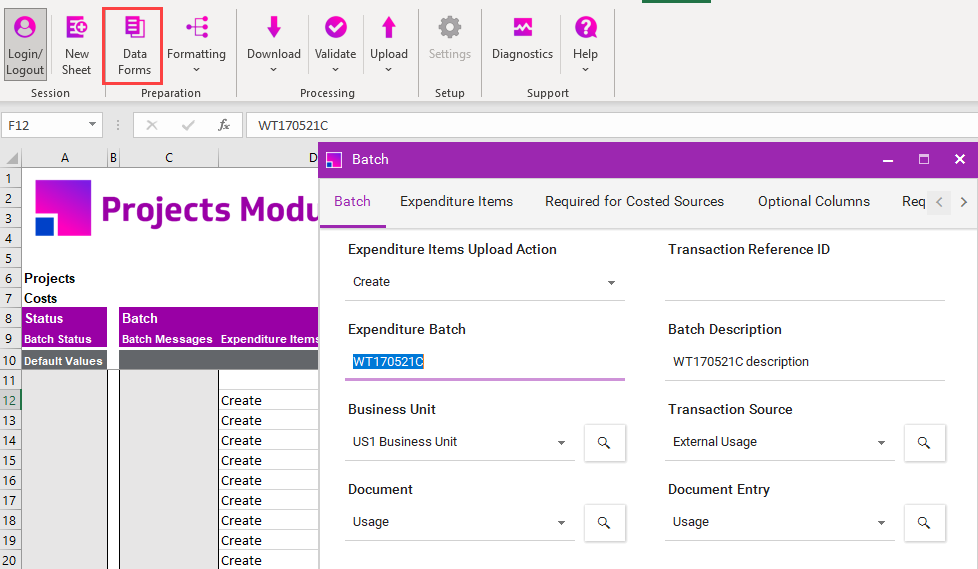978x569 pixels.
Task: Click the Batch Description input field
Action: coord(805,362)
